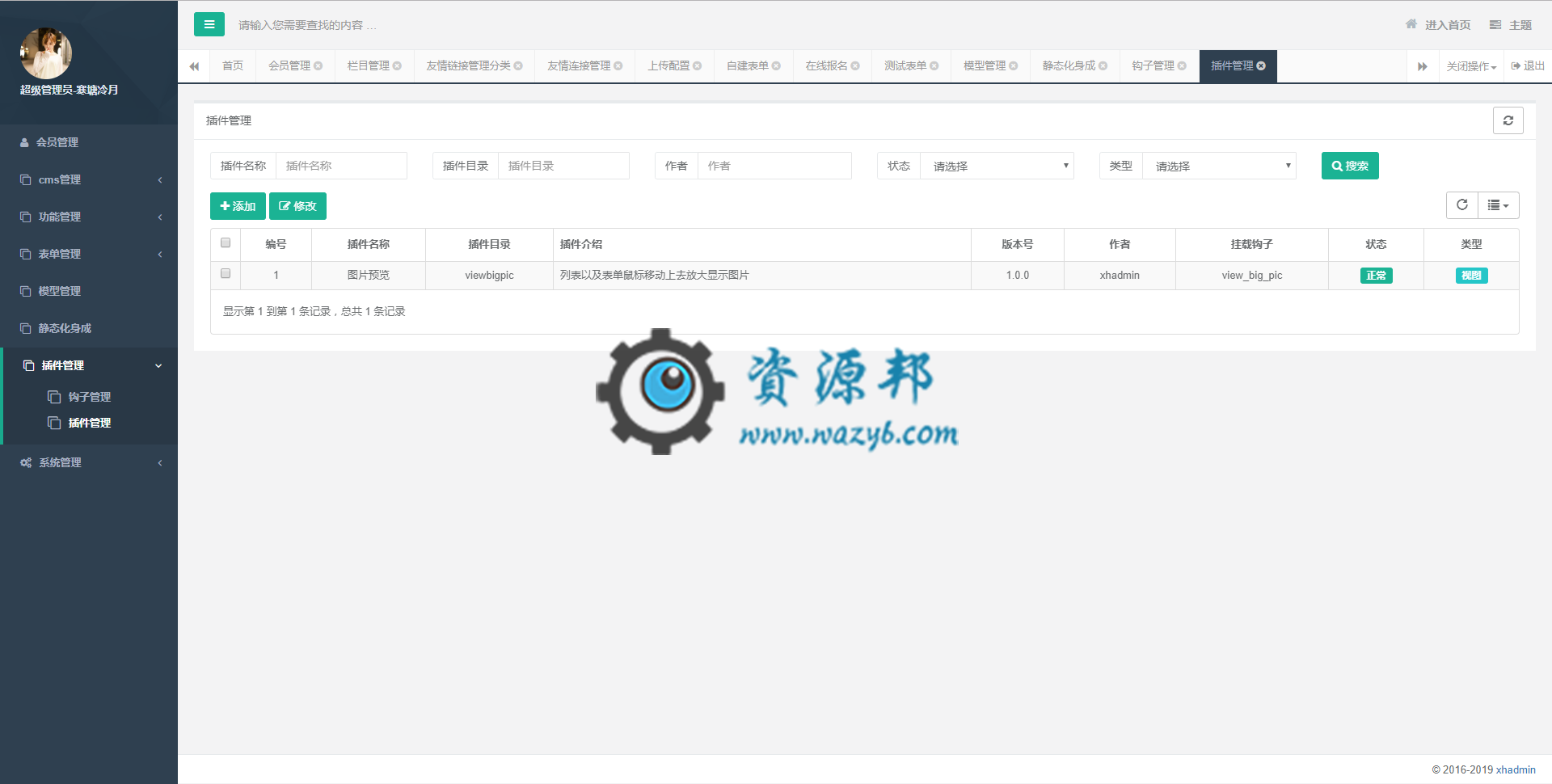1552x784 pixels.
Task: Click the 进入首页 link
Action: coord(1448,25)
